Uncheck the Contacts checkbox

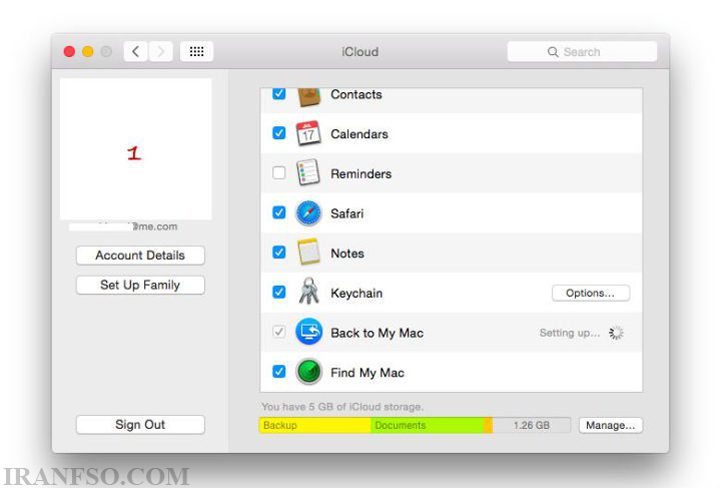point(279,94)
